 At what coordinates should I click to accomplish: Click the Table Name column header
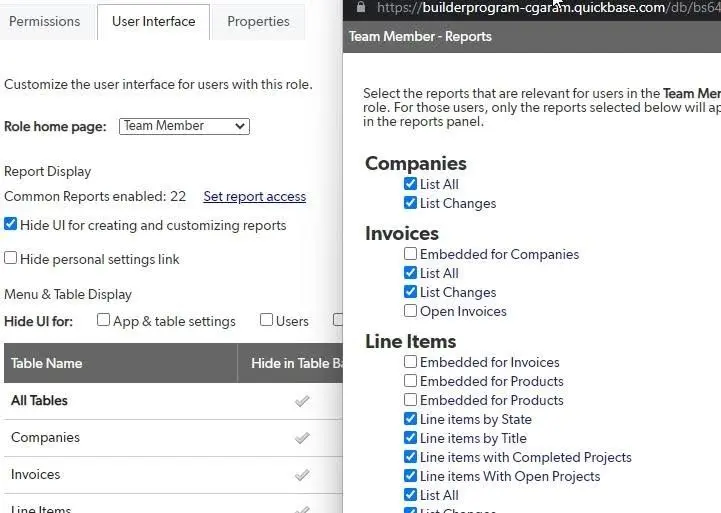coord(120,363)
